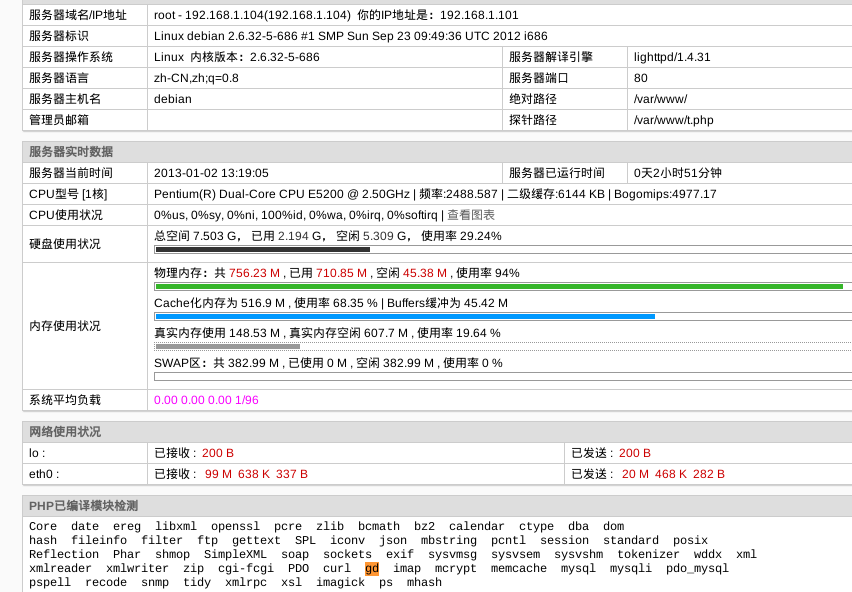Click the imagick module name
This screenshot has height=592, width=852.
[340, 583]
